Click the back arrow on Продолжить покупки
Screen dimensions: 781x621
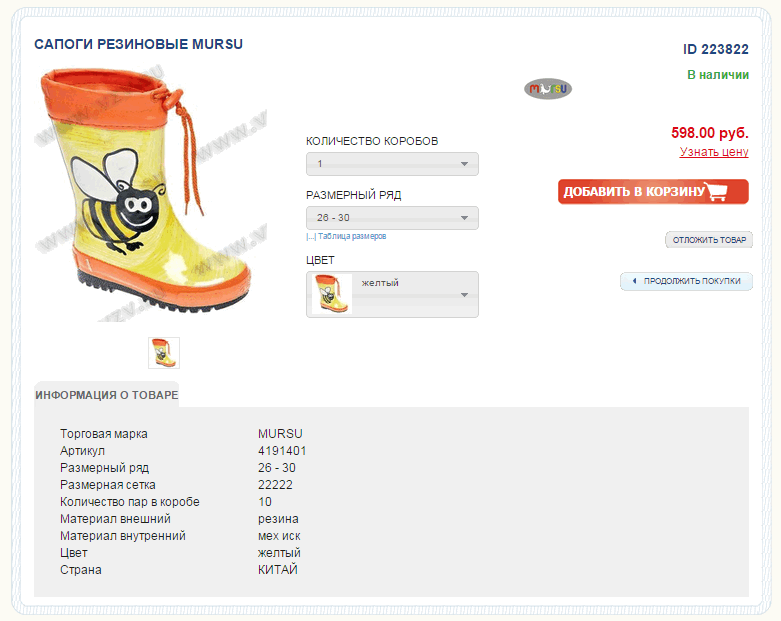click(x=633, y=281)
